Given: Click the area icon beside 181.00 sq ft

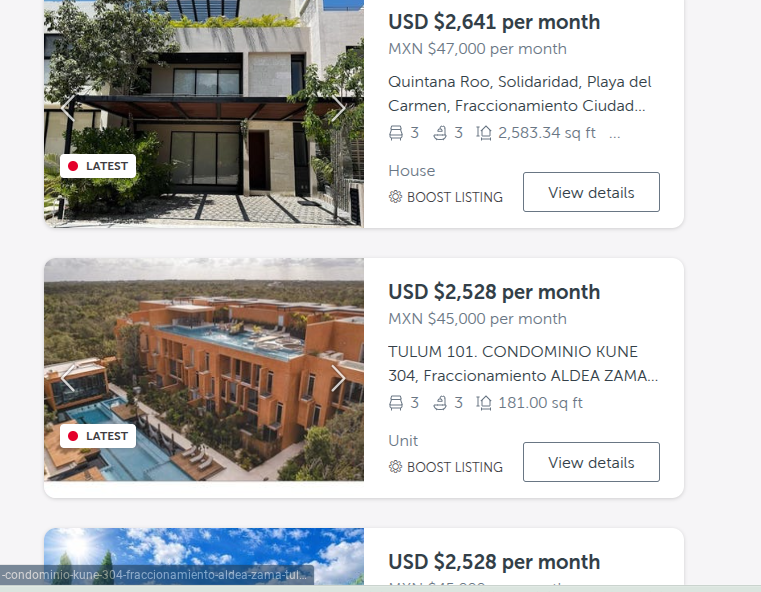Looking at the screenshot, I should pyautogui.click(x=484, y=403).
